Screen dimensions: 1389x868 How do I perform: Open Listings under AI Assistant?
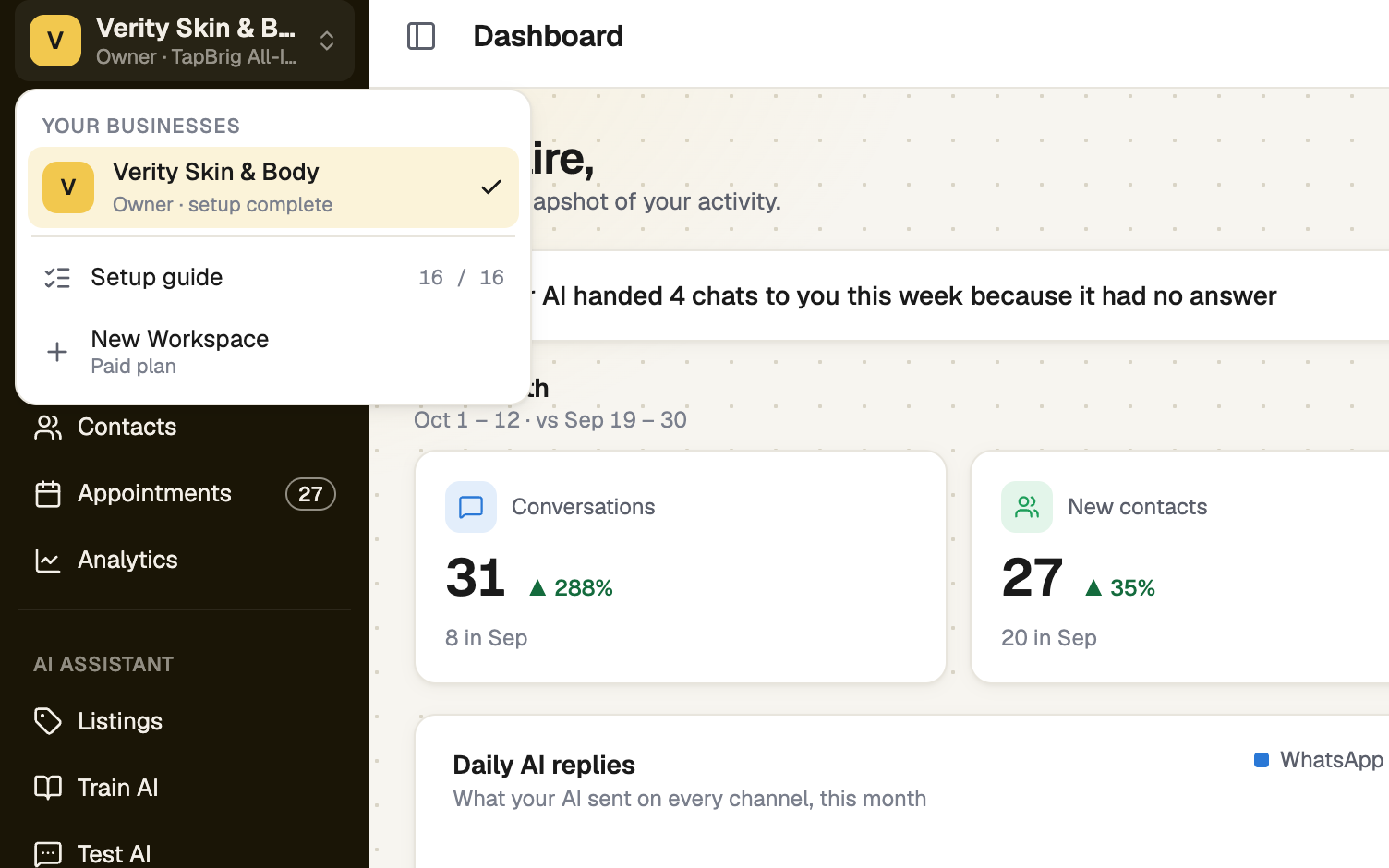(185, 721)
